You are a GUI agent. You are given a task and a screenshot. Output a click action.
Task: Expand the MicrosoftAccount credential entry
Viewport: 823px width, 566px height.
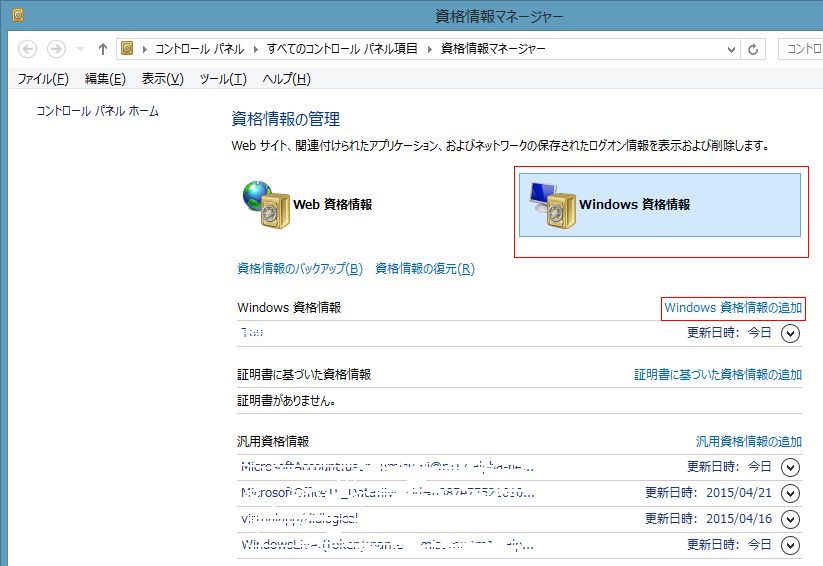(x=791, y=467)
